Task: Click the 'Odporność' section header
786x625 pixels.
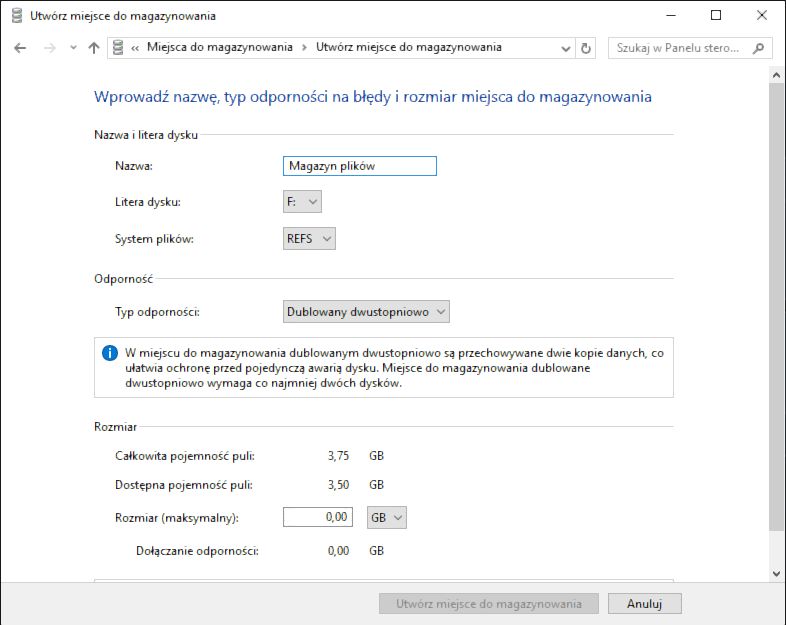Action: tap(124, 279)
